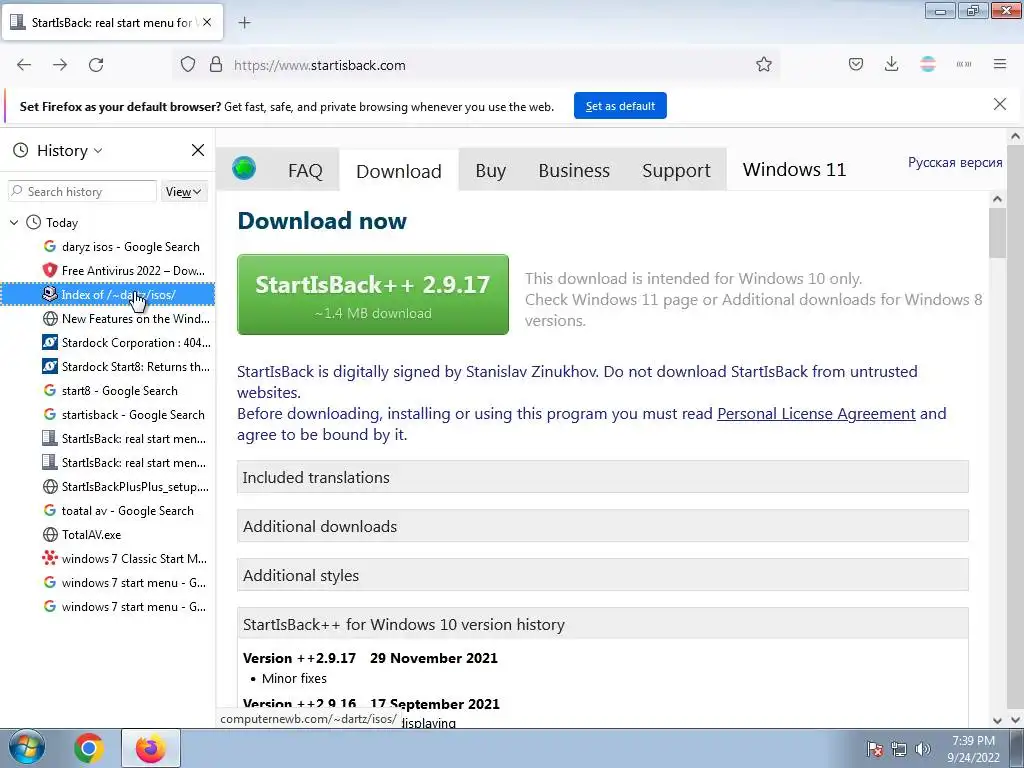Close the StartIsBack browser tab
1024x768 pixels.
[x=207, y=22]
